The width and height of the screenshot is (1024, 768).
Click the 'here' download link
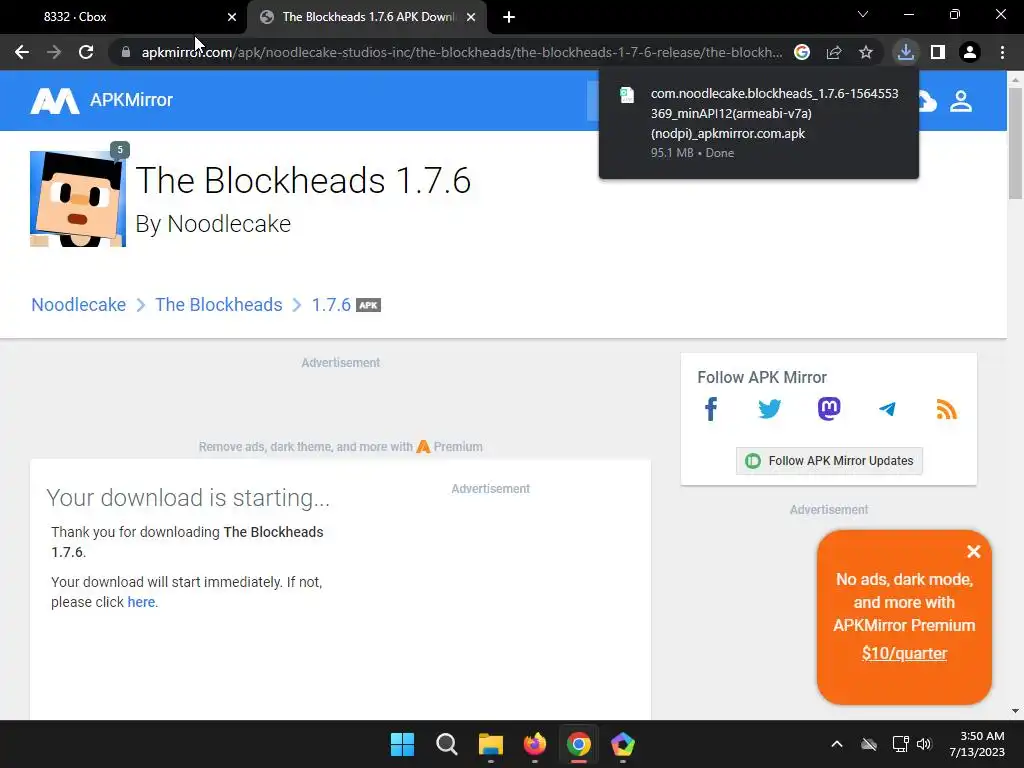[x=141, y=602]
